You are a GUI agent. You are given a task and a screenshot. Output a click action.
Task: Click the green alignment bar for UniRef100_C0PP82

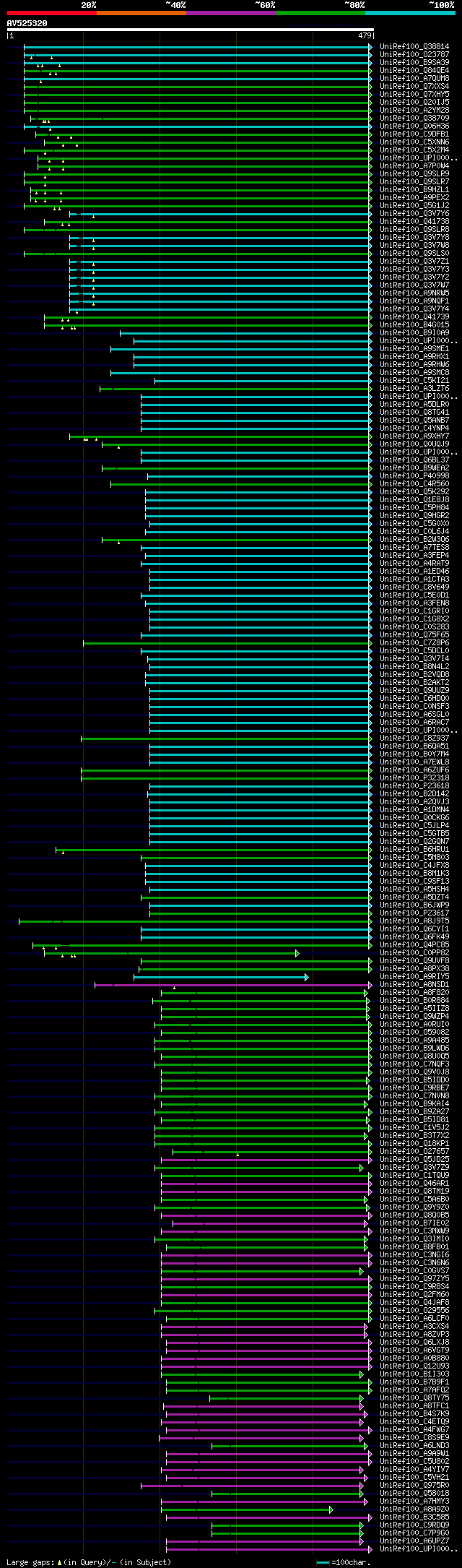(171, 953)
